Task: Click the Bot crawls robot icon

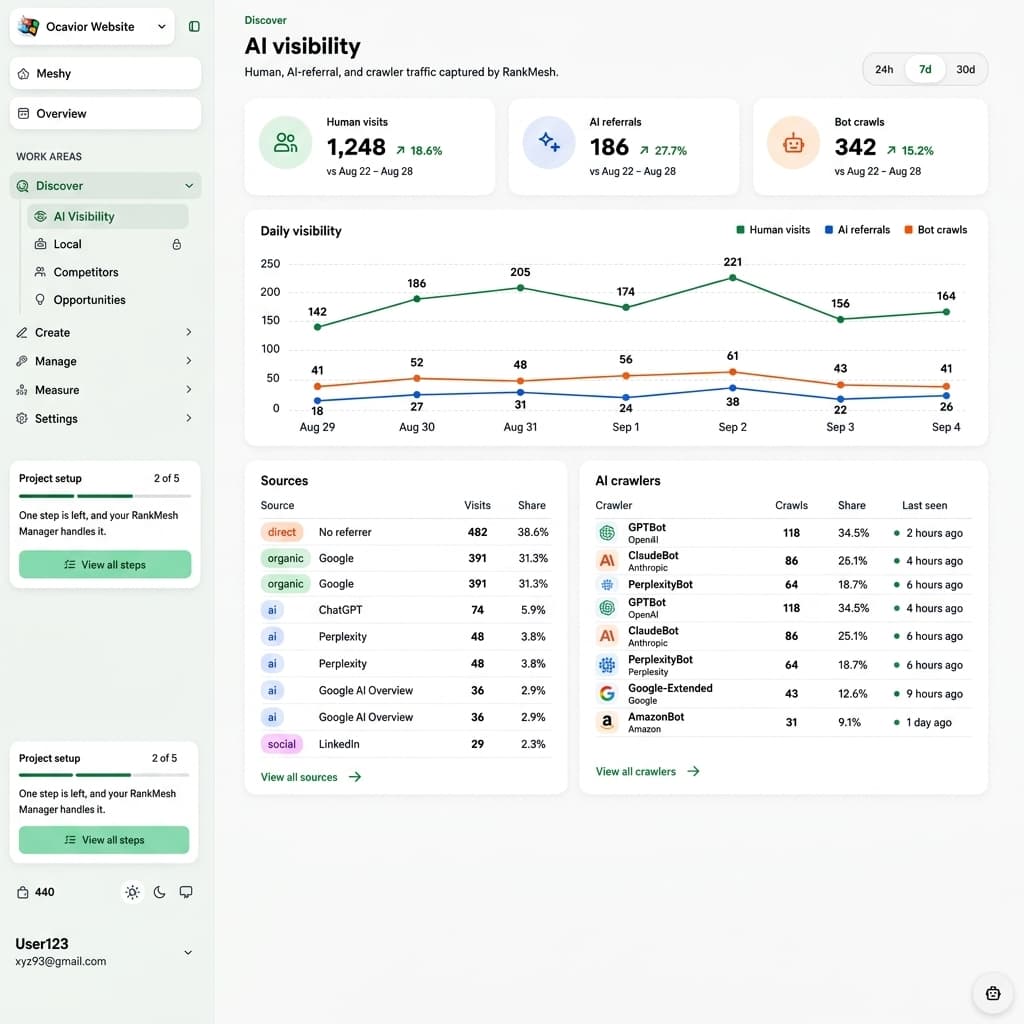Action: (x=793, y=142)
